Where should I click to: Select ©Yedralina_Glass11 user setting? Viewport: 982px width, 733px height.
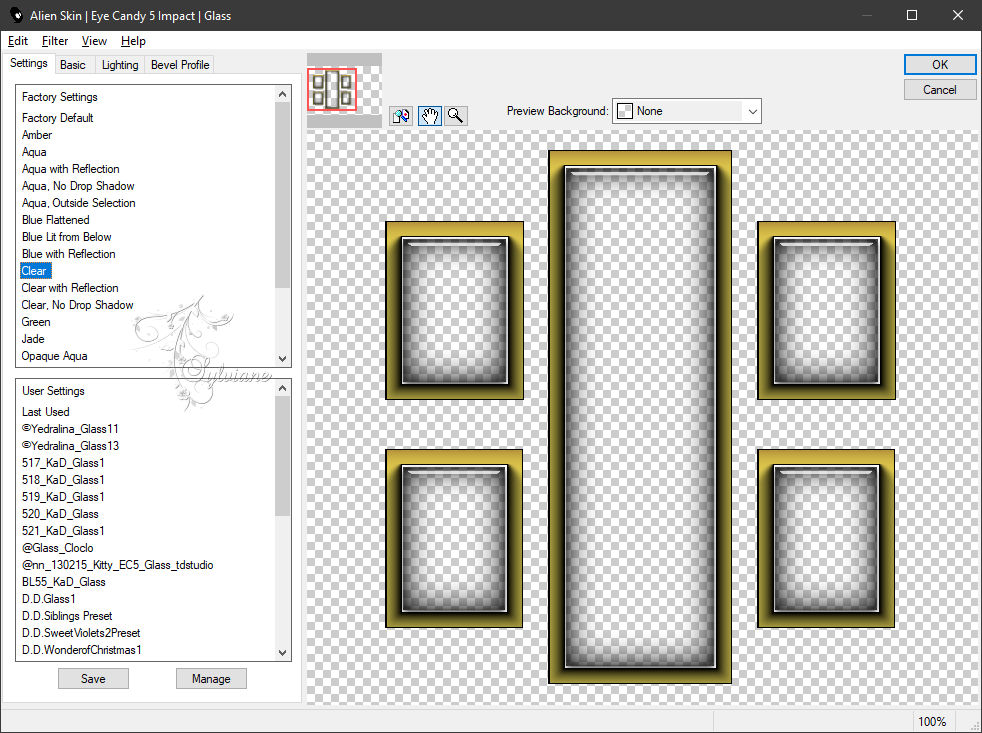click(70, 429)
